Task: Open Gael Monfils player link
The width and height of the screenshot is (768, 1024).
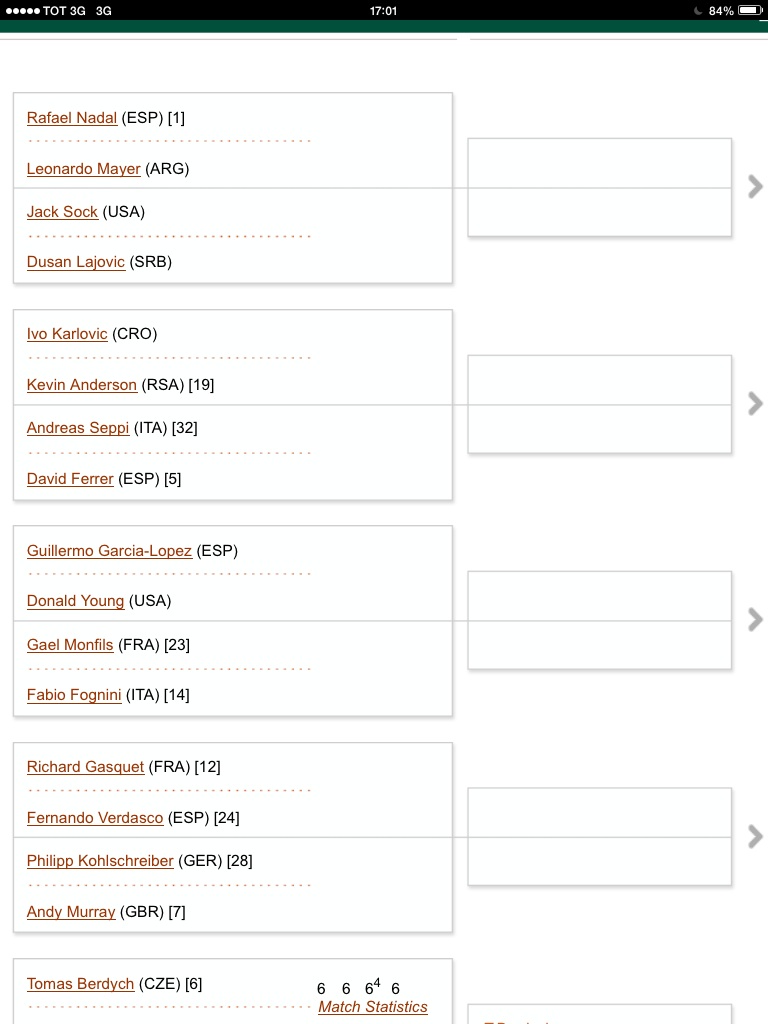Action: (70, 645)
